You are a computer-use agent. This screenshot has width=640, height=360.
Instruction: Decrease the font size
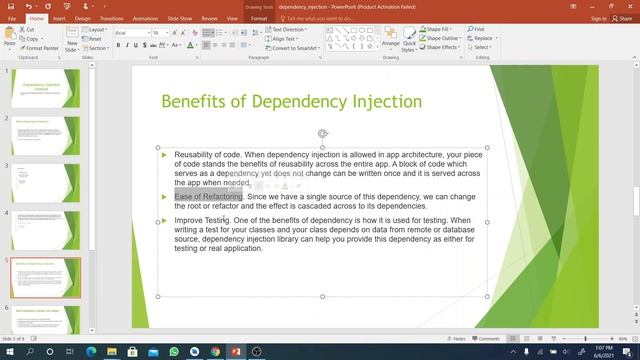click(x=183, y=33)
